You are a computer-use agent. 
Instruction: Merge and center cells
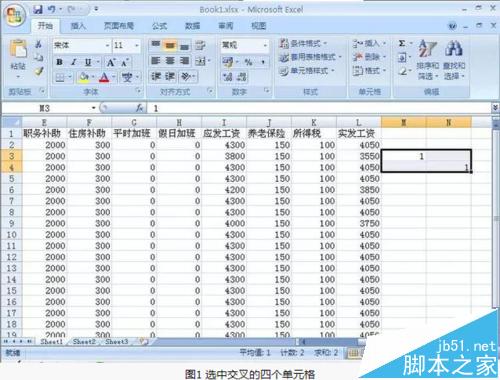click(201, 61)
